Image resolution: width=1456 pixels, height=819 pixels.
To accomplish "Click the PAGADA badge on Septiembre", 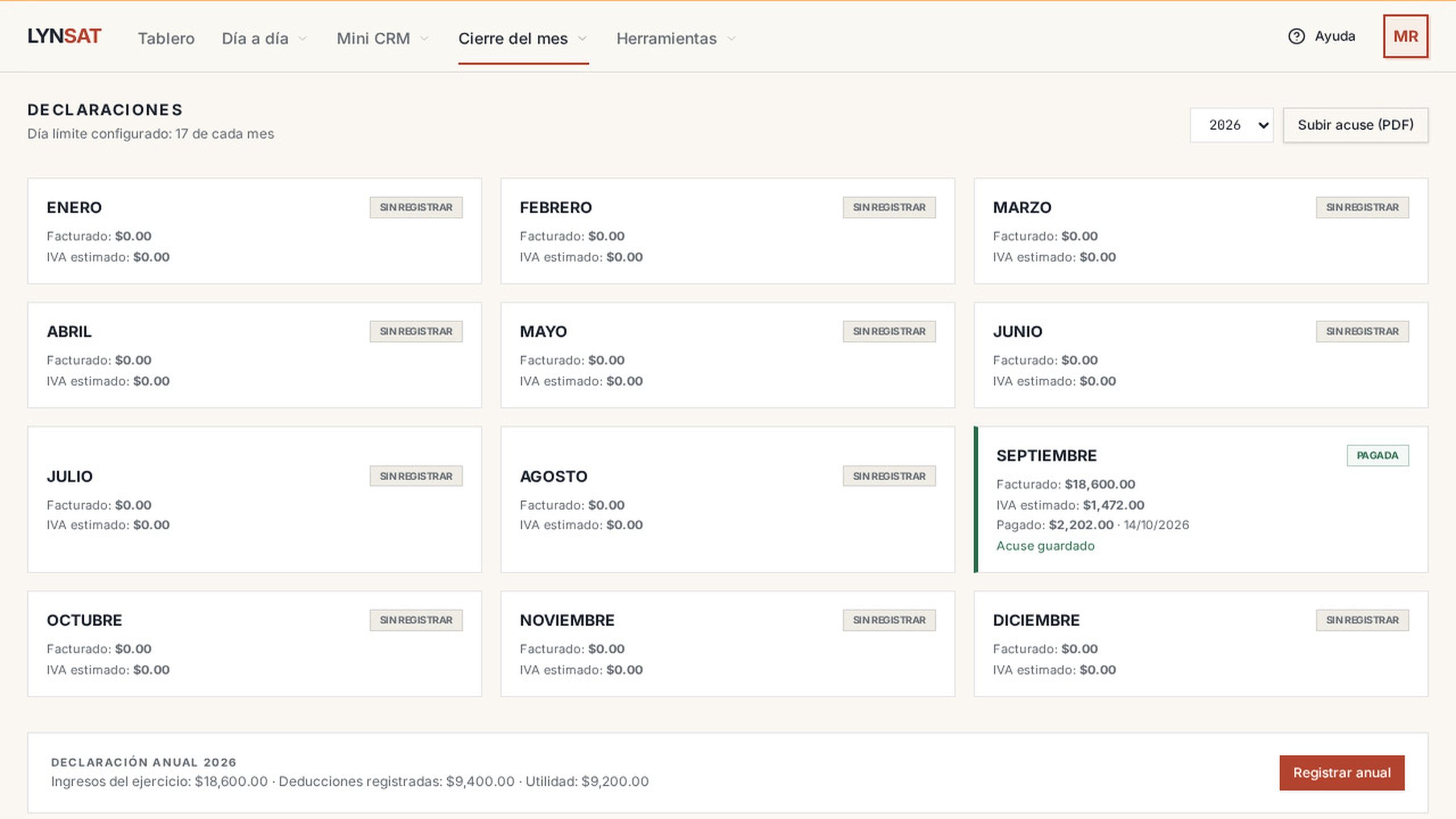I will point(1378,456).
